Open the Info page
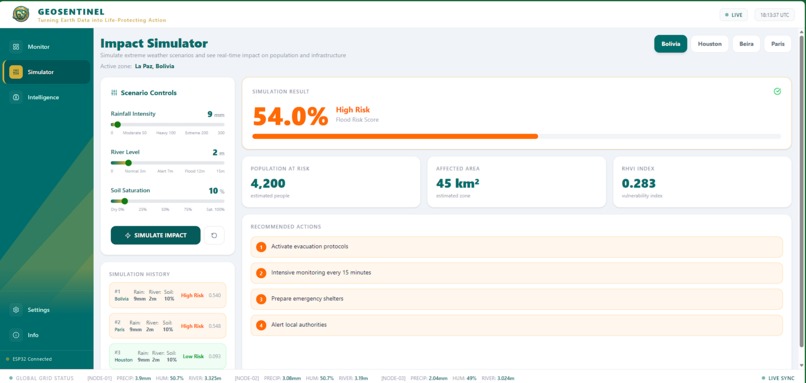 (x=46, y=335)
